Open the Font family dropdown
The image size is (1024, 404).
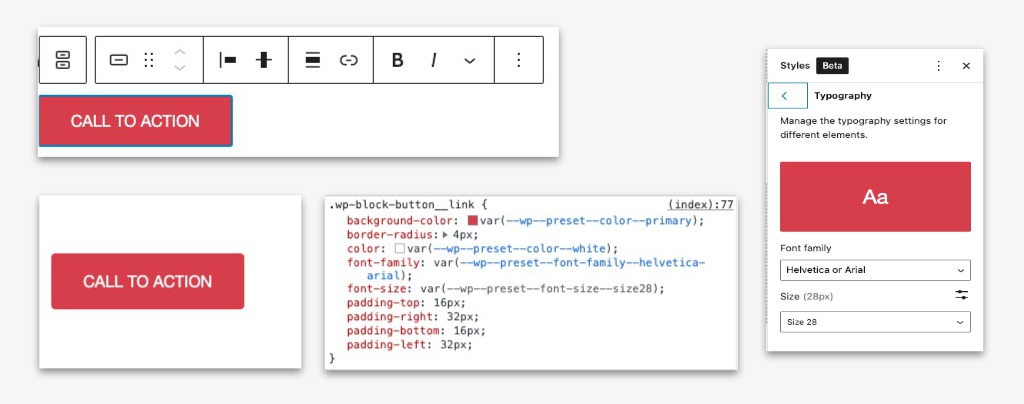pos(875,270)
